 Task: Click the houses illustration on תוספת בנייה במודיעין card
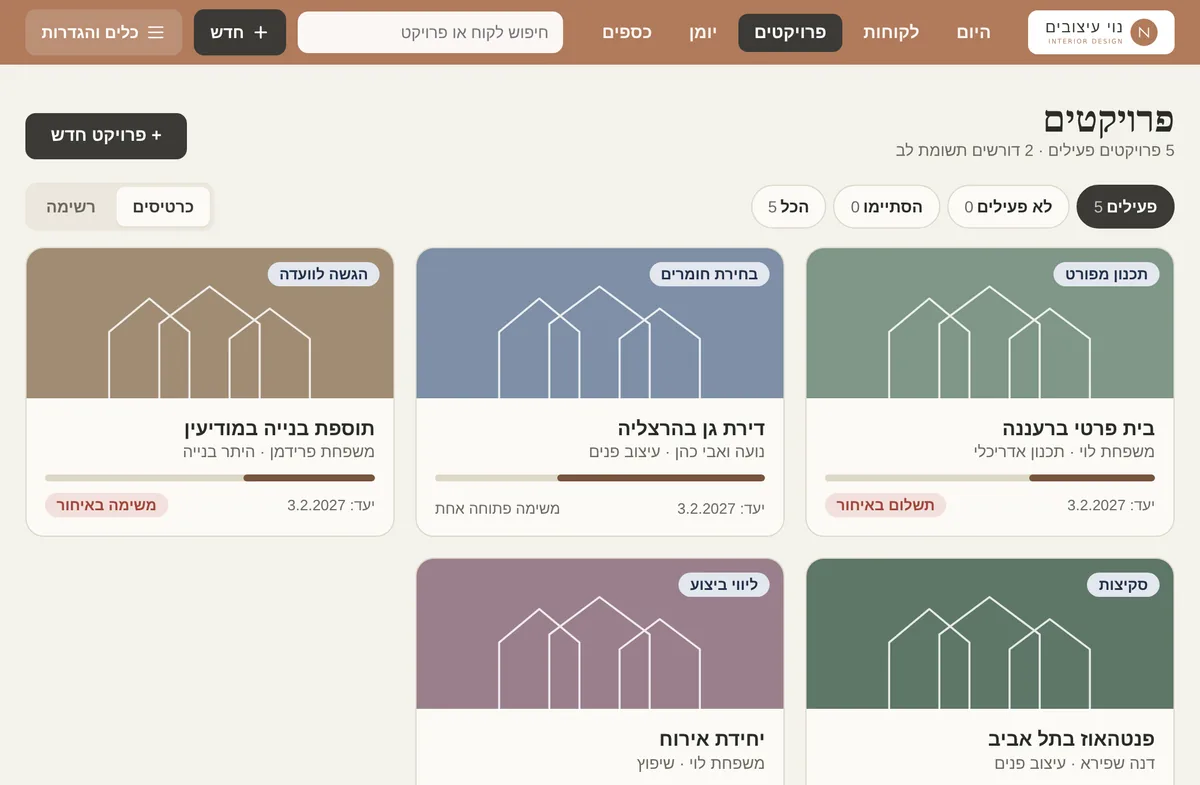[x=209, y=342]
